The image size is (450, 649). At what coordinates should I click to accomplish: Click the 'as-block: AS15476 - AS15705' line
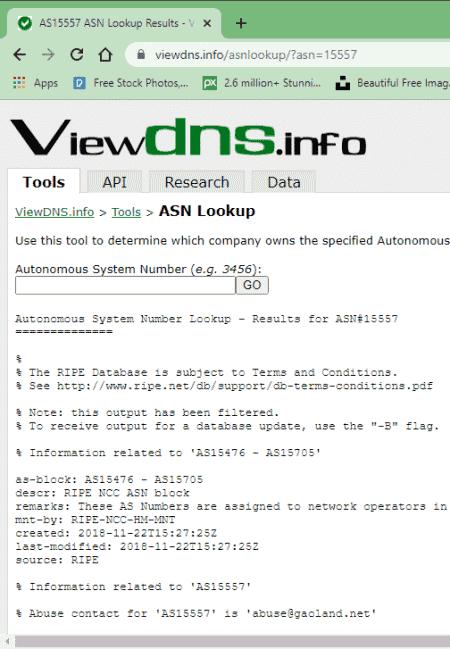[x=109, y=480]
